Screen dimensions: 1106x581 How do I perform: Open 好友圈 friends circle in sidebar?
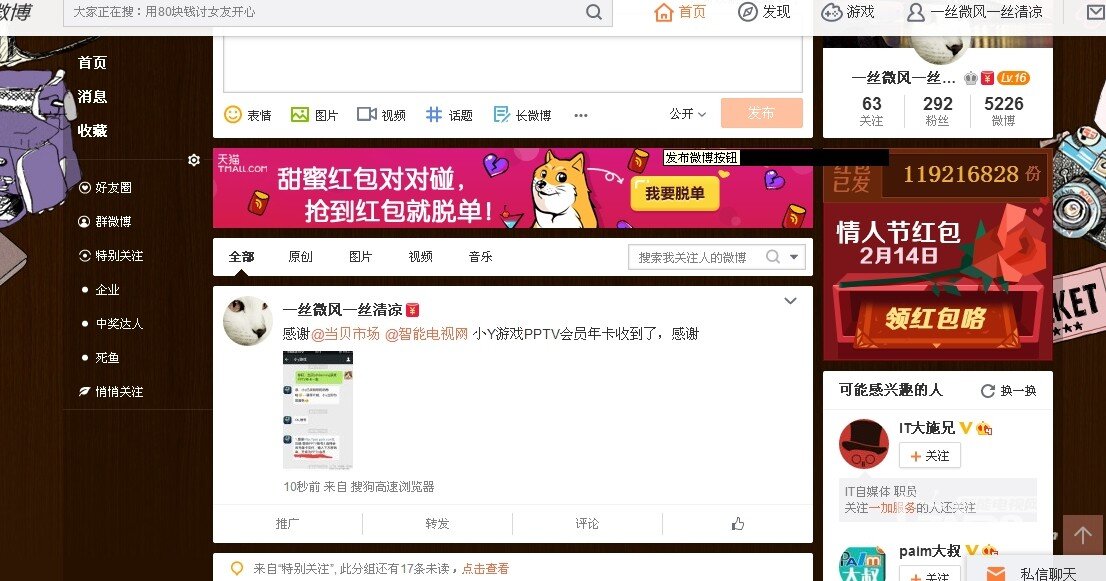(105, 188)
